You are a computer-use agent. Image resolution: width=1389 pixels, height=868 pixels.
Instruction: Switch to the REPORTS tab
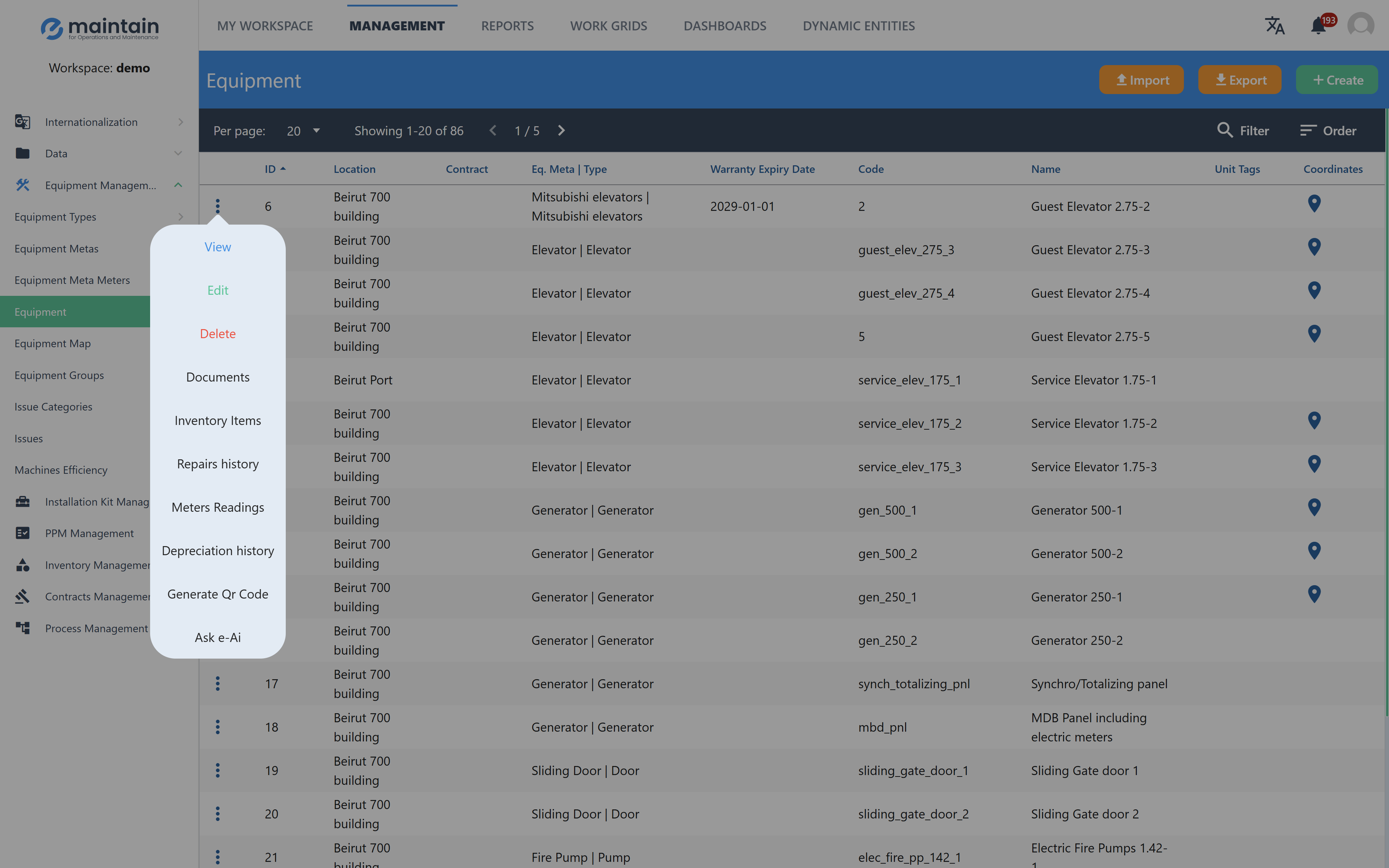507,26
